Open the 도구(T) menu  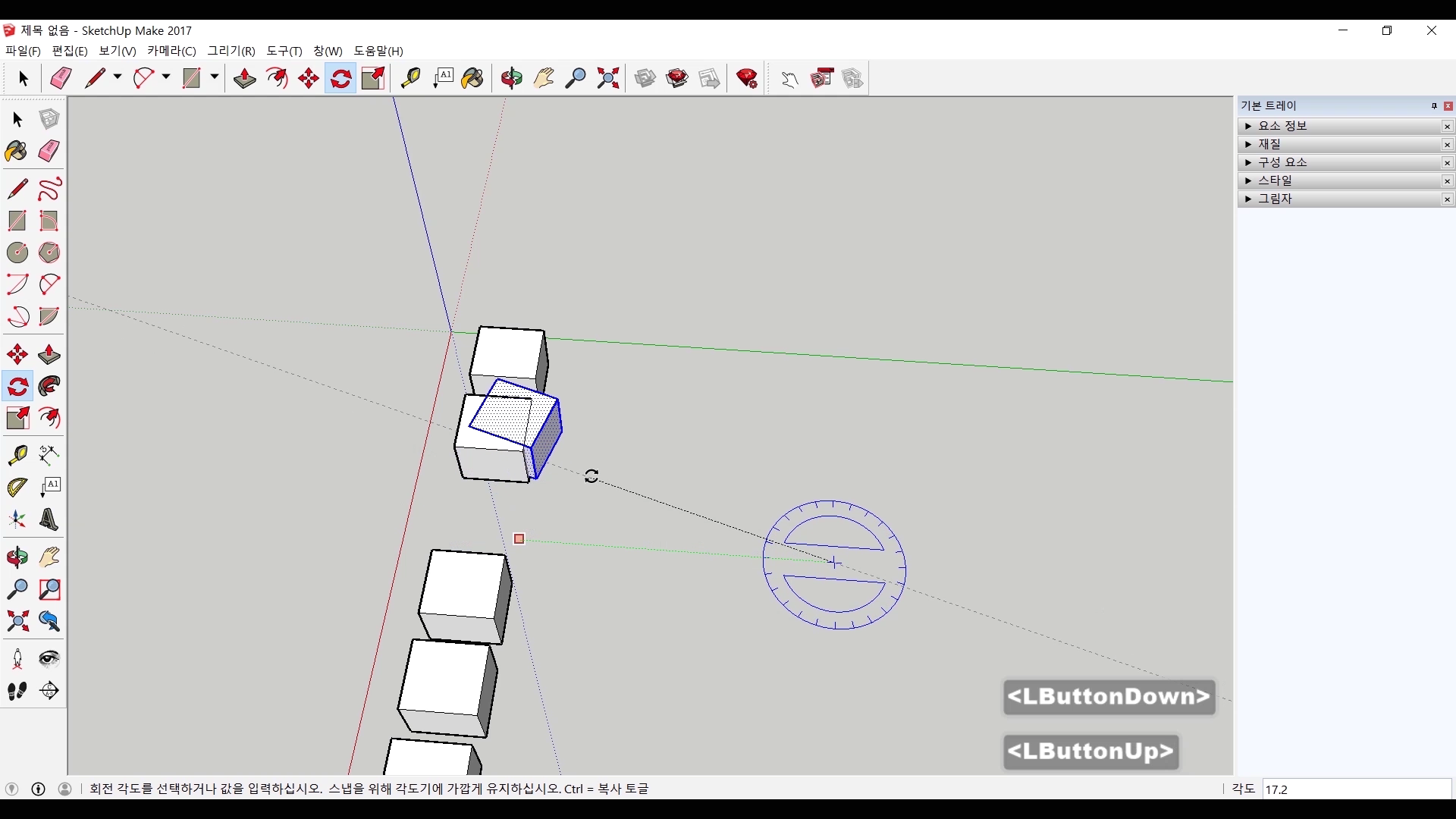pos(284,51)
